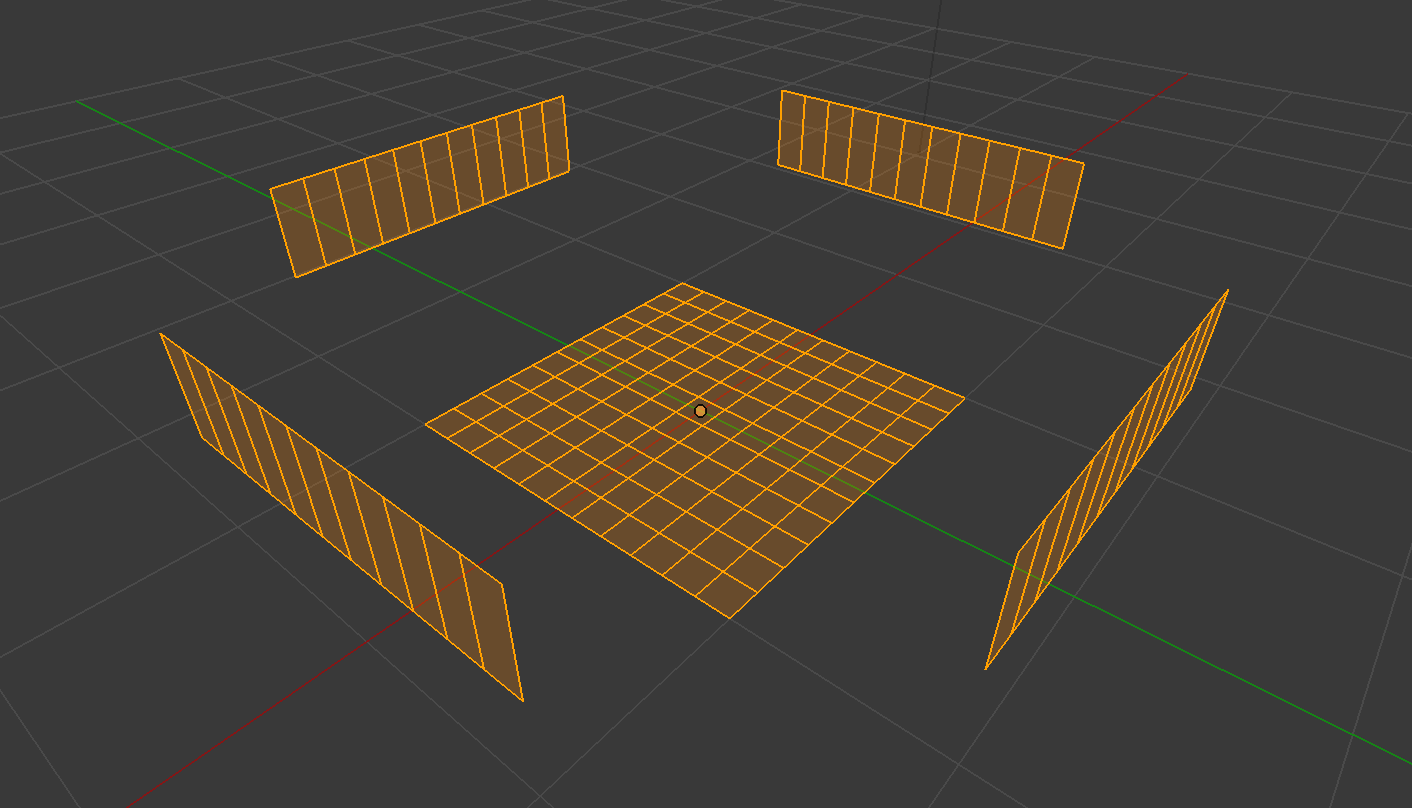Click the top corner of front-right wall
The width and height of the screenshot is (1412, 808).
(x=1227, y=291)
